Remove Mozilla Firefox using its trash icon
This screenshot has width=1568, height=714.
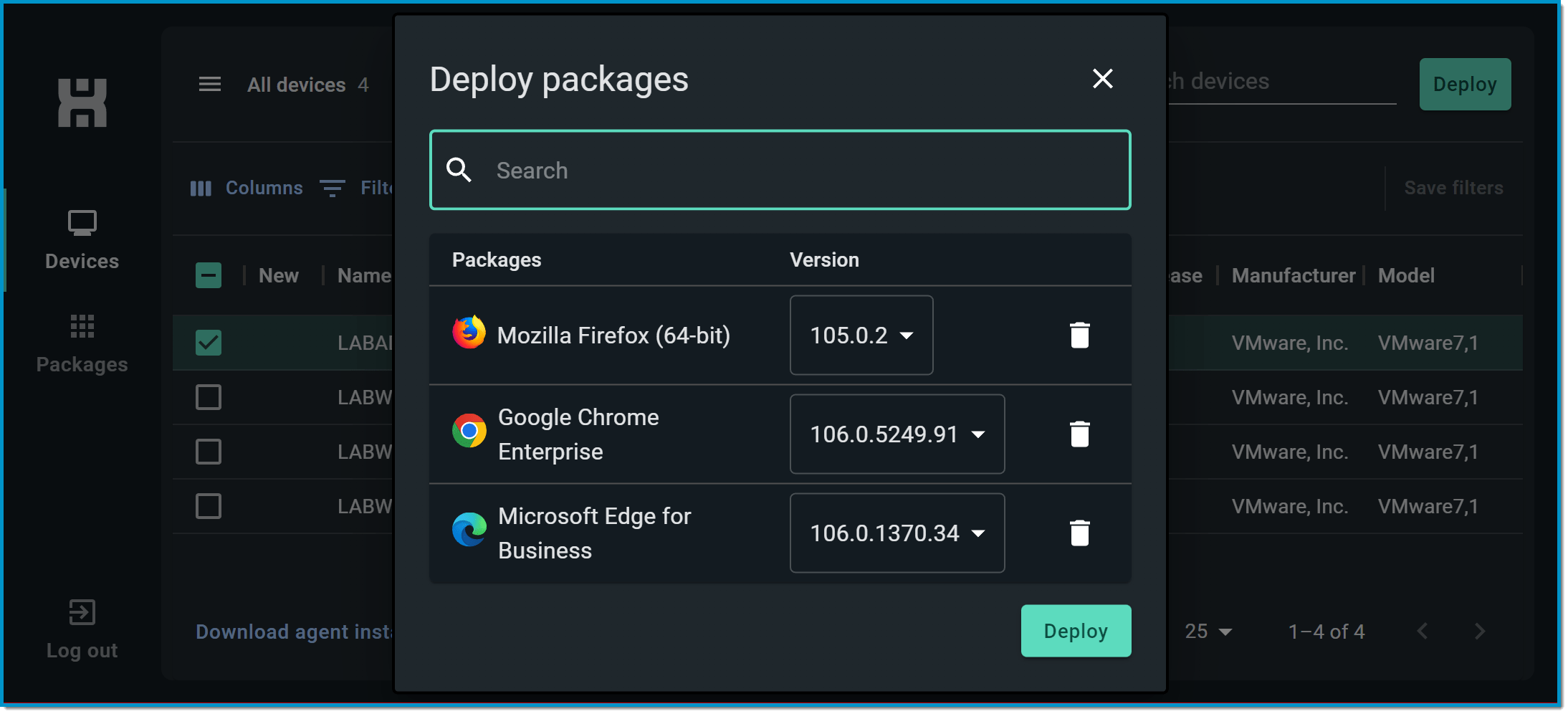1079,334
